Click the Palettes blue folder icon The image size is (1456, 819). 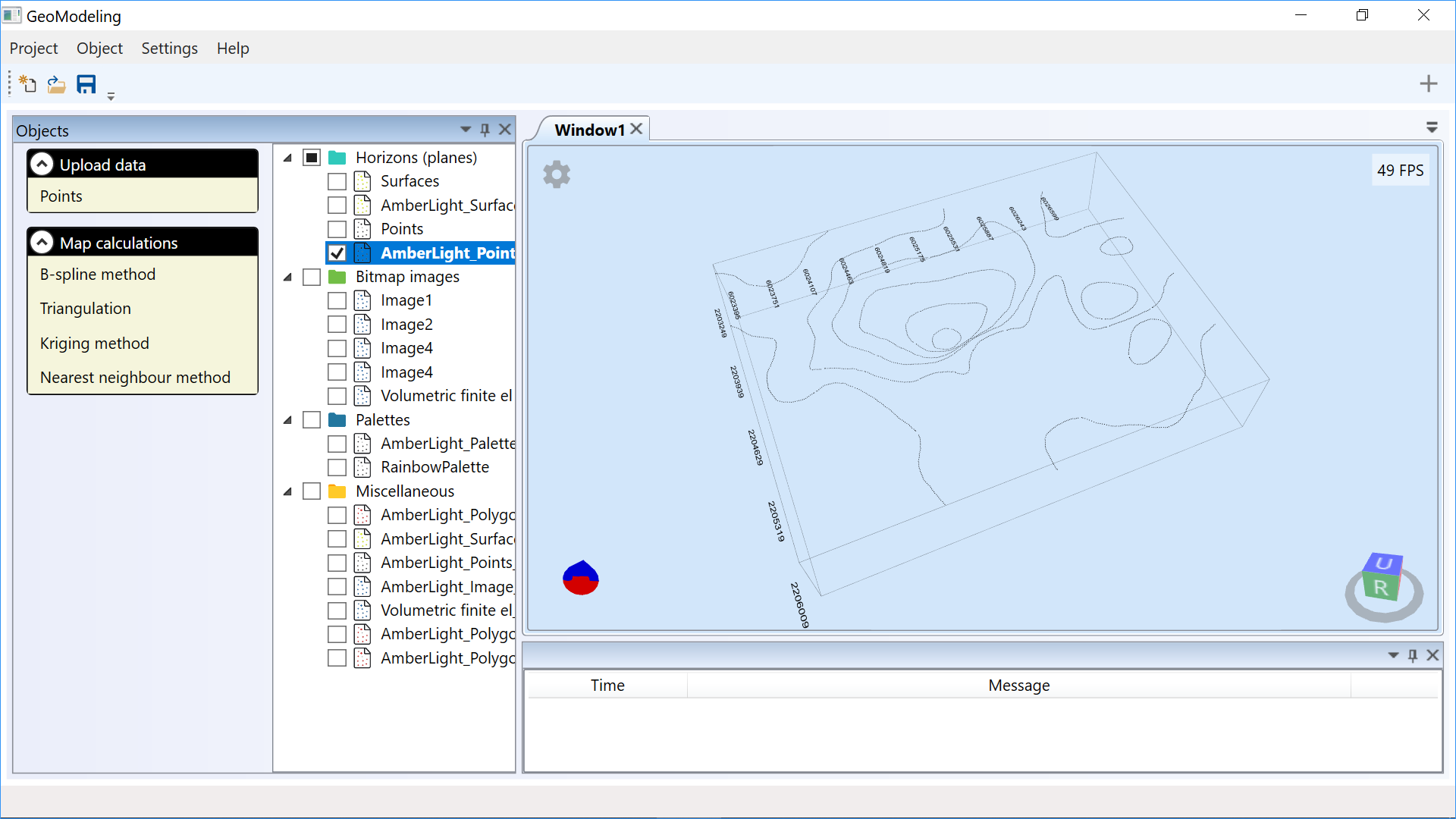point(337,420)
